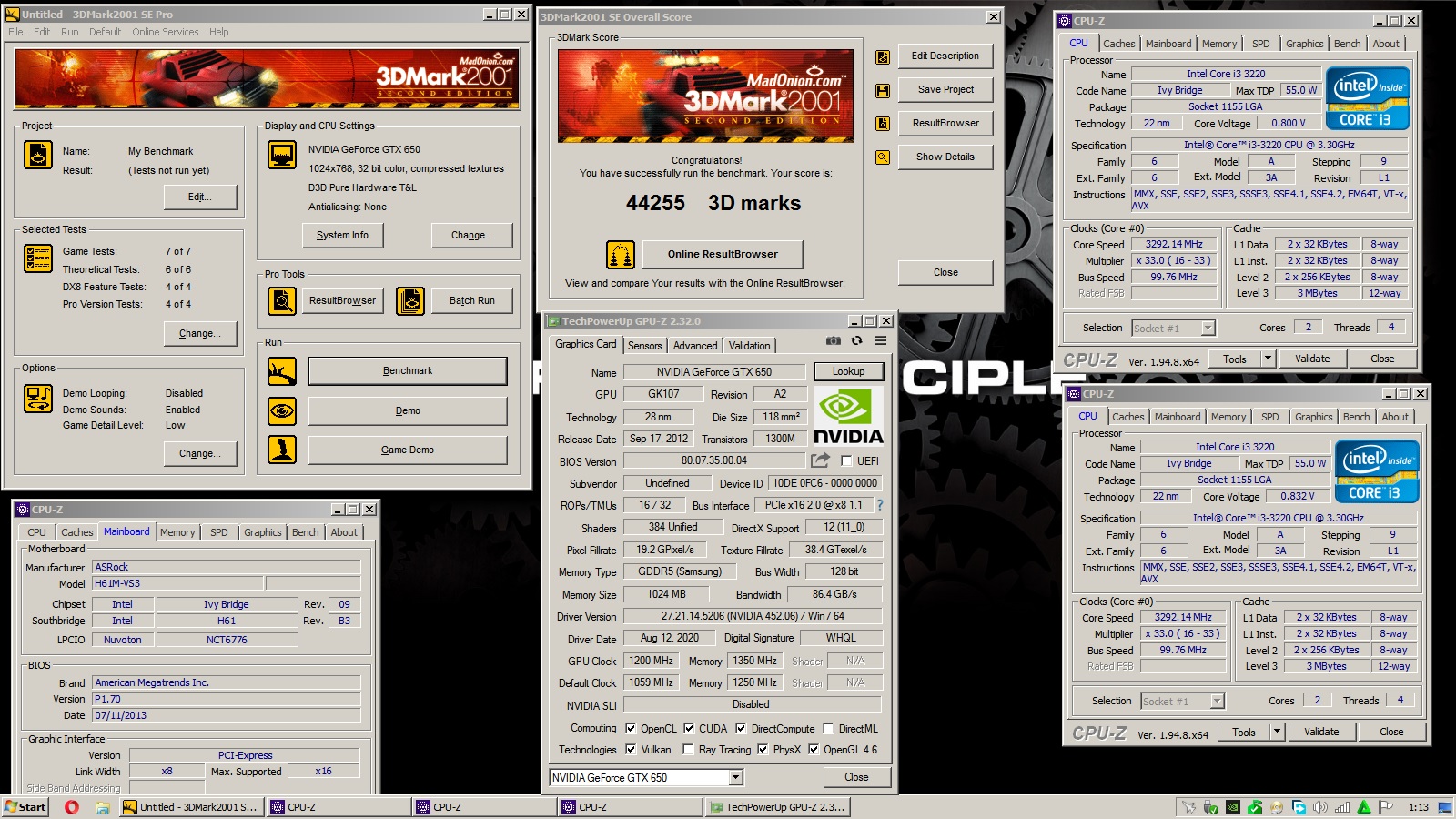Toggle the DirectCompute checkbox in GPU-Z
Viewport: 1456px width, 819px height.
pos(741,728)
